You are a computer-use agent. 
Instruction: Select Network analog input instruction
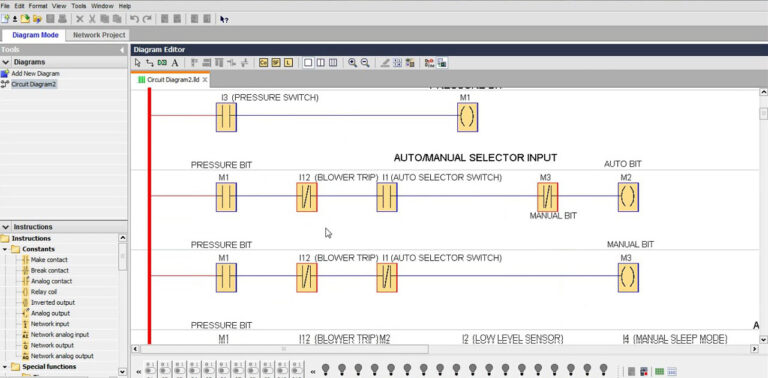tap(60, 335)
